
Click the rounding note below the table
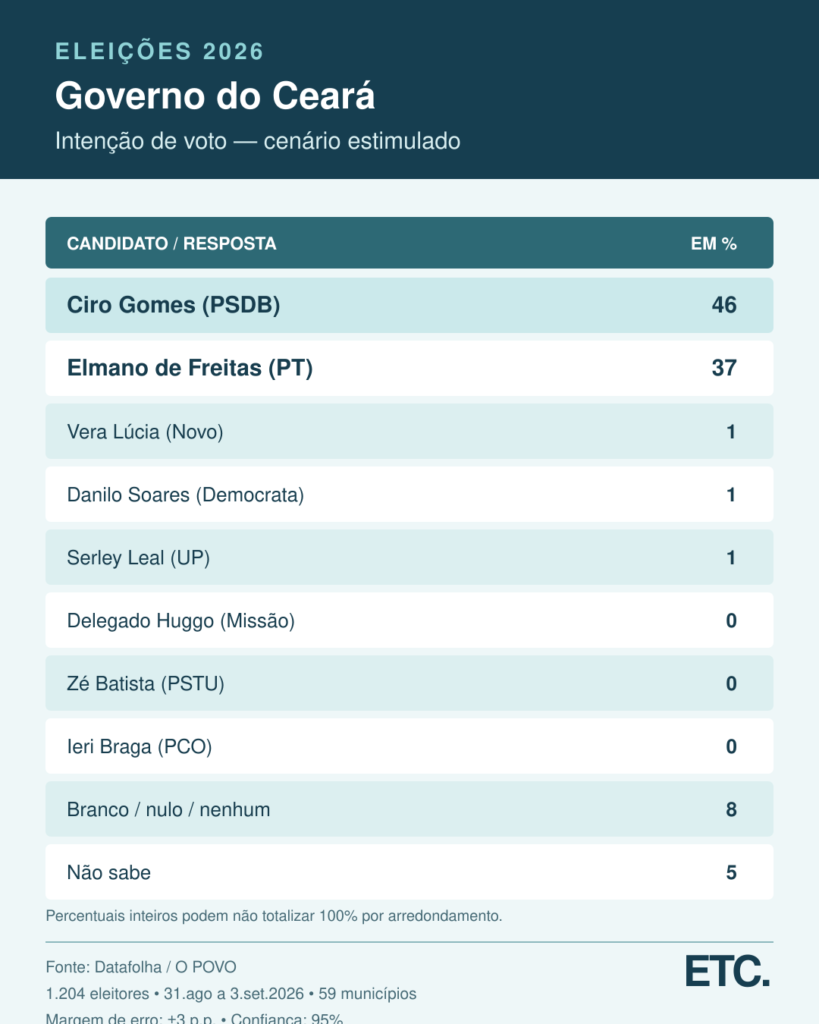[x=274, y=916]
